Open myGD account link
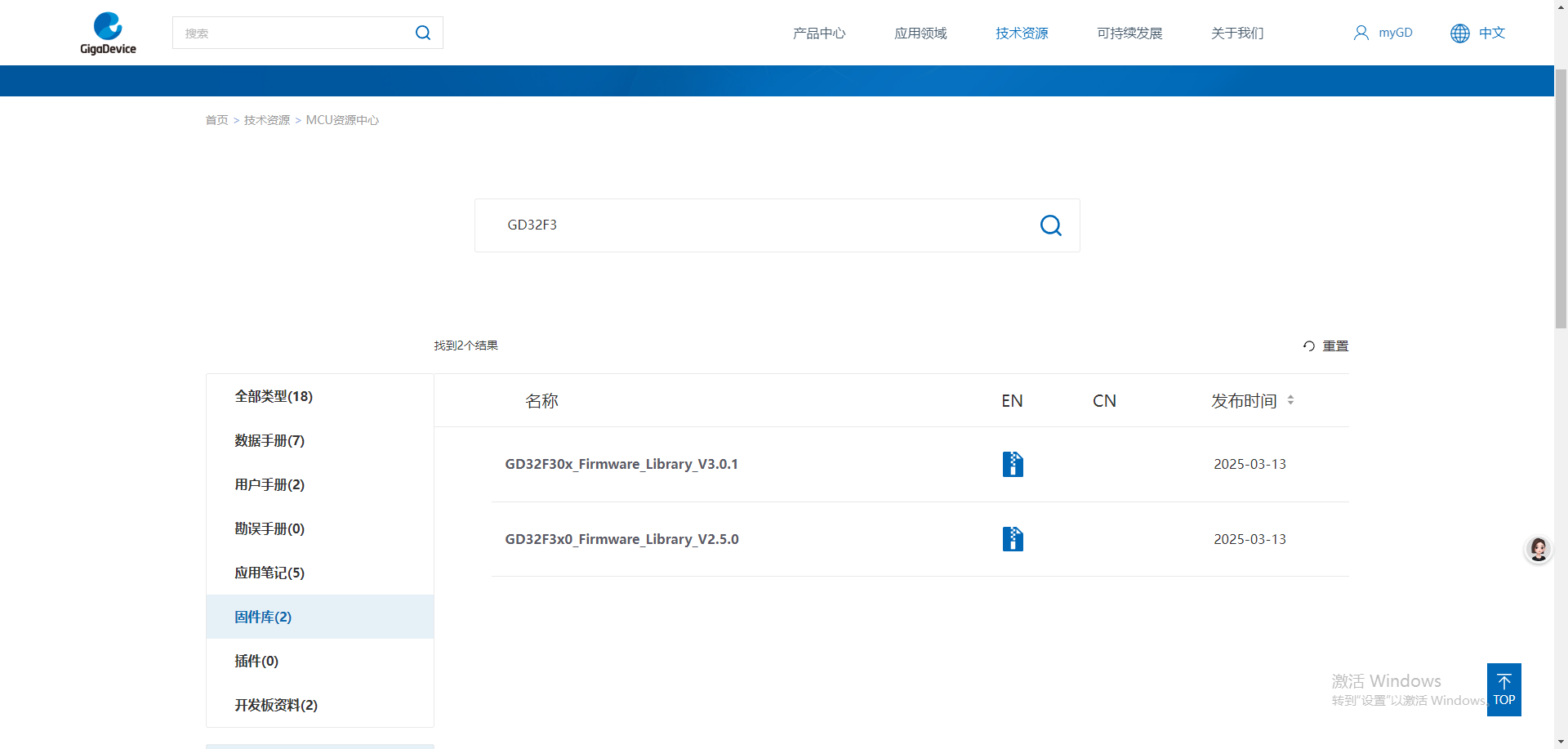Image resolution: width=1568 pixels, height=749 pixels. point(1396,33)
